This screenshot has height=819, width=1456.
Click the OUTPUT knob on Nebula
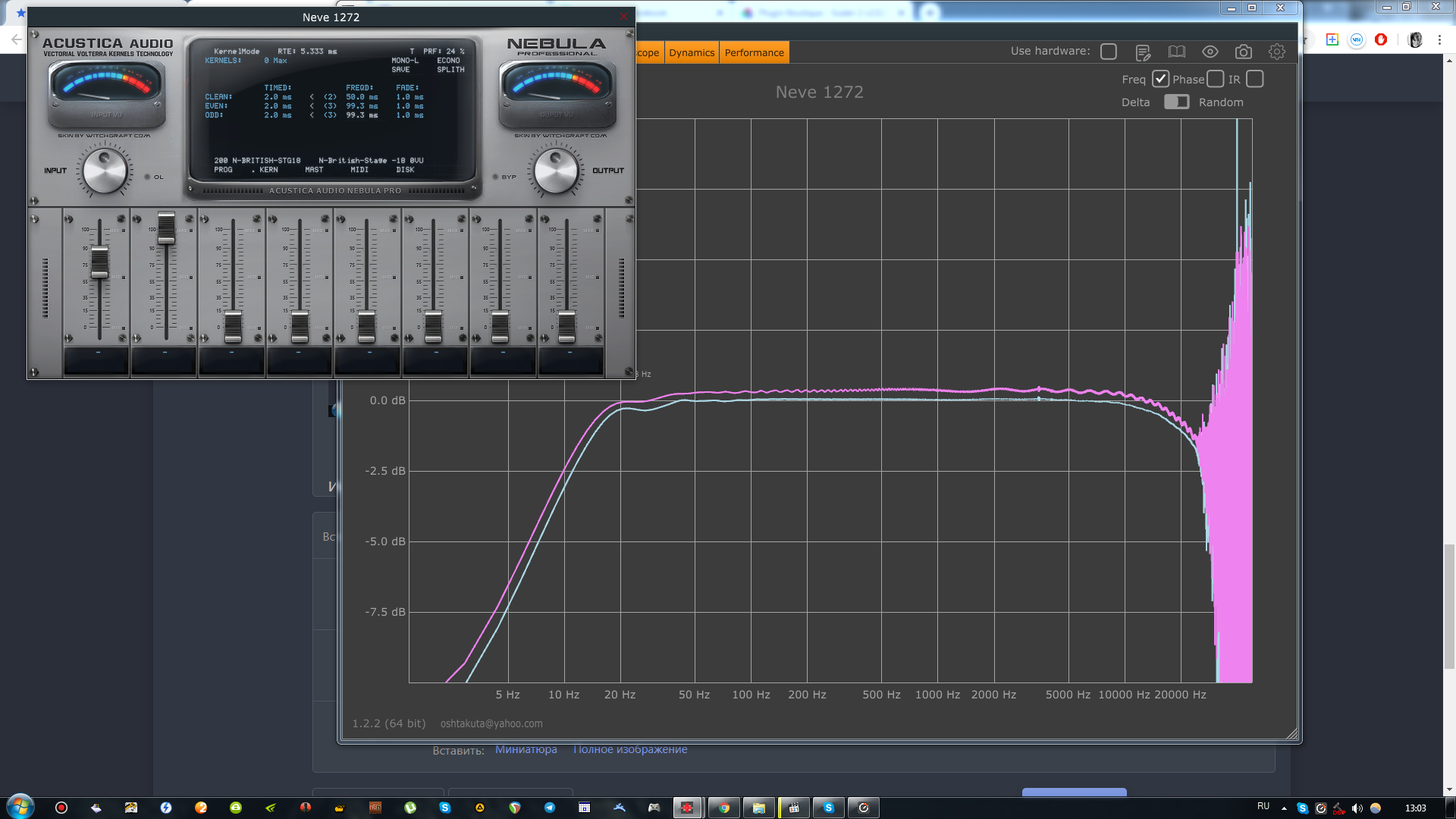556,171
